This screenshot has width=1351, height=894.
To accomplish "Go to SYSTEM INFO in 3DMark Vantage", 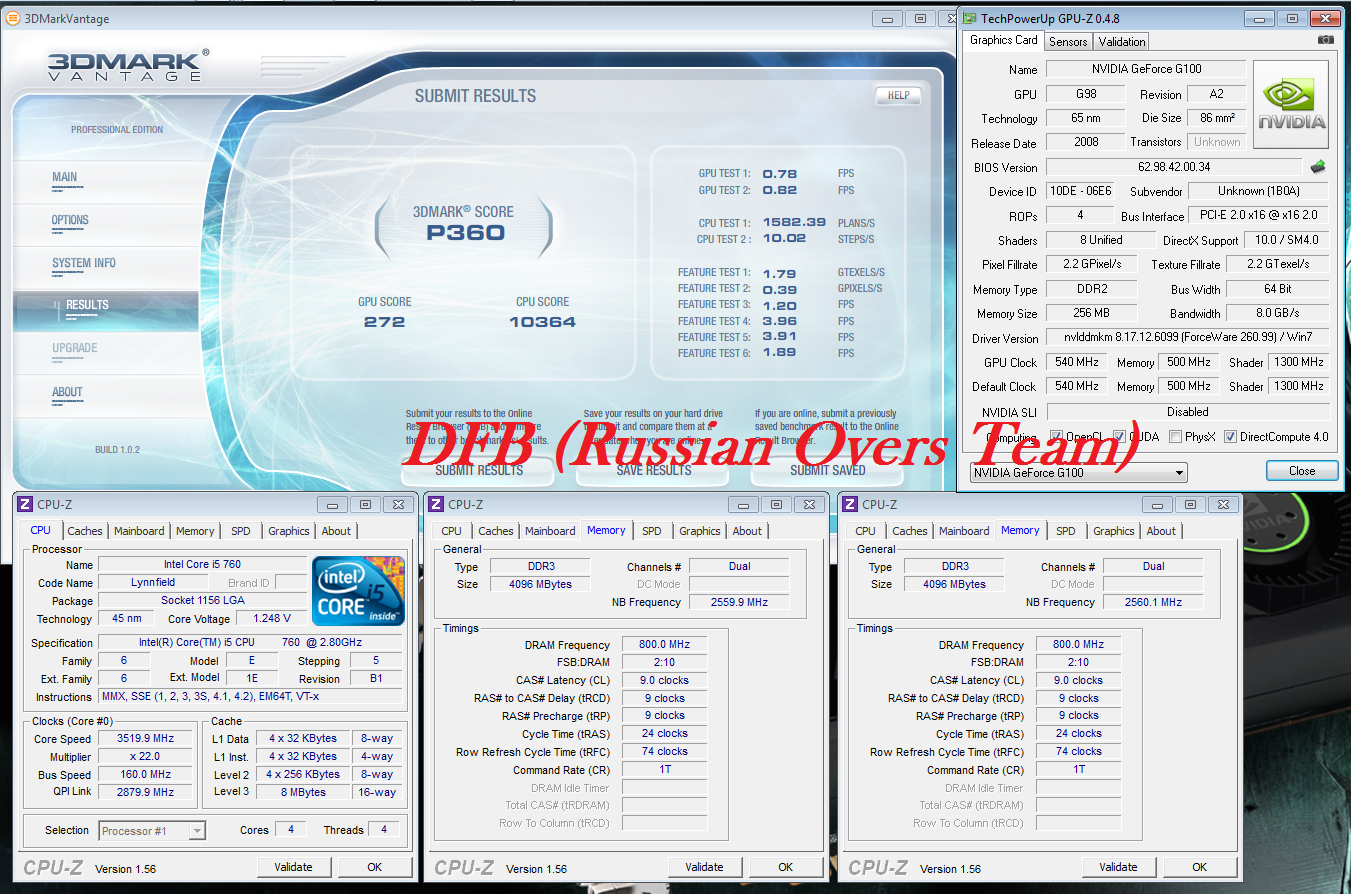I will pyautogui.click(x=106, y=266).
